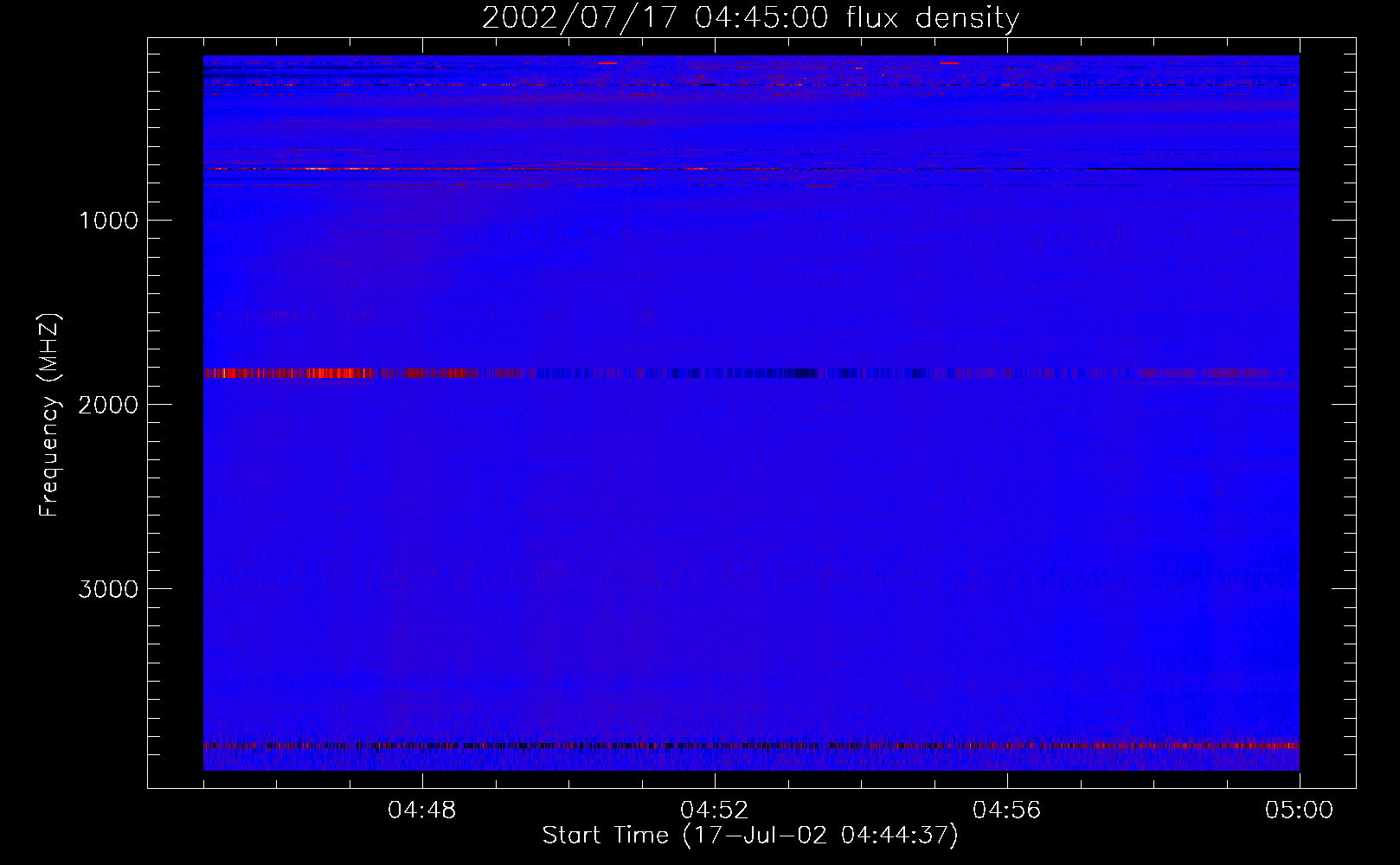1400x865 pixels.
Task: Select the 'Frequency (MHZ)' axis label
Action: coord(49,415)
